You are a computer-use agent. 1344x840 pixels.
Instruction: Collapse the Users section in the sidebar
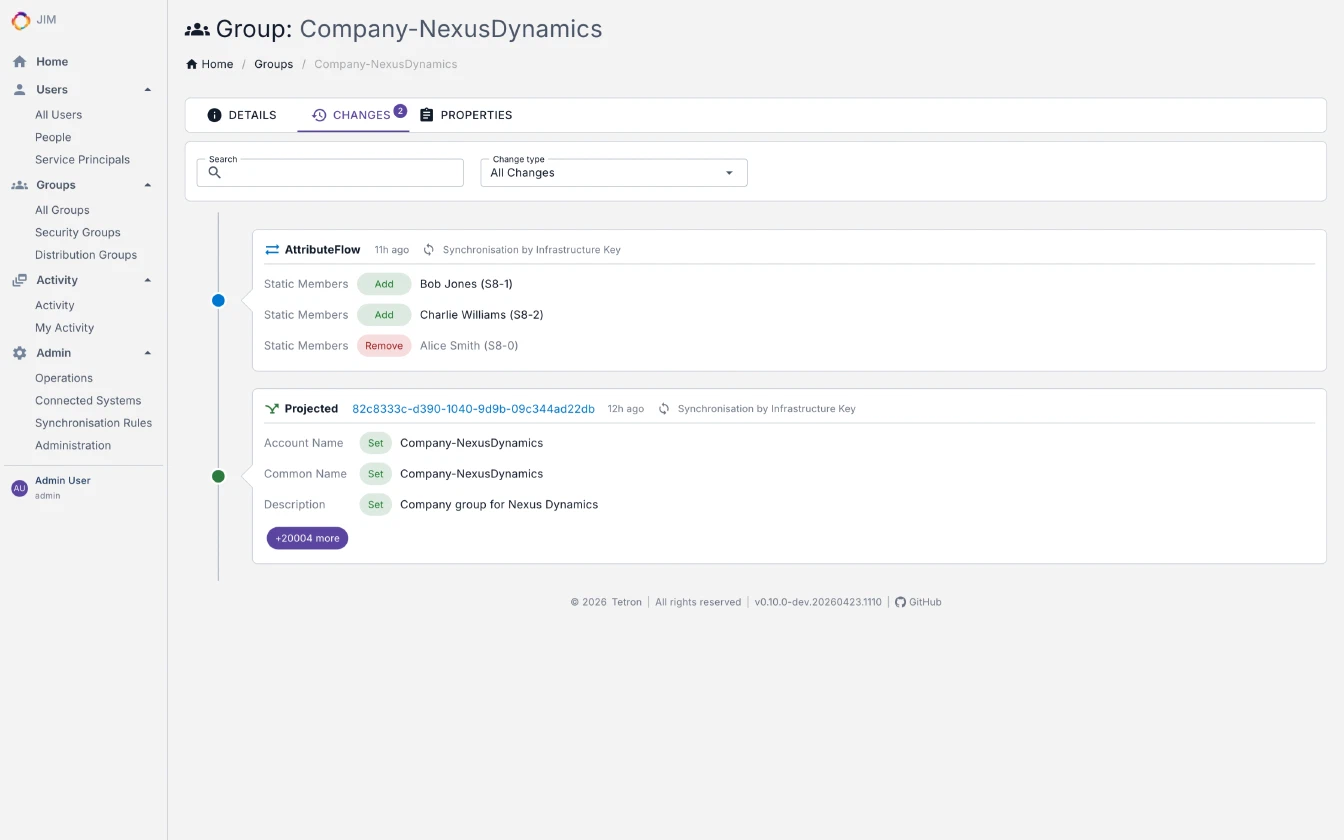tap(149, 89)
